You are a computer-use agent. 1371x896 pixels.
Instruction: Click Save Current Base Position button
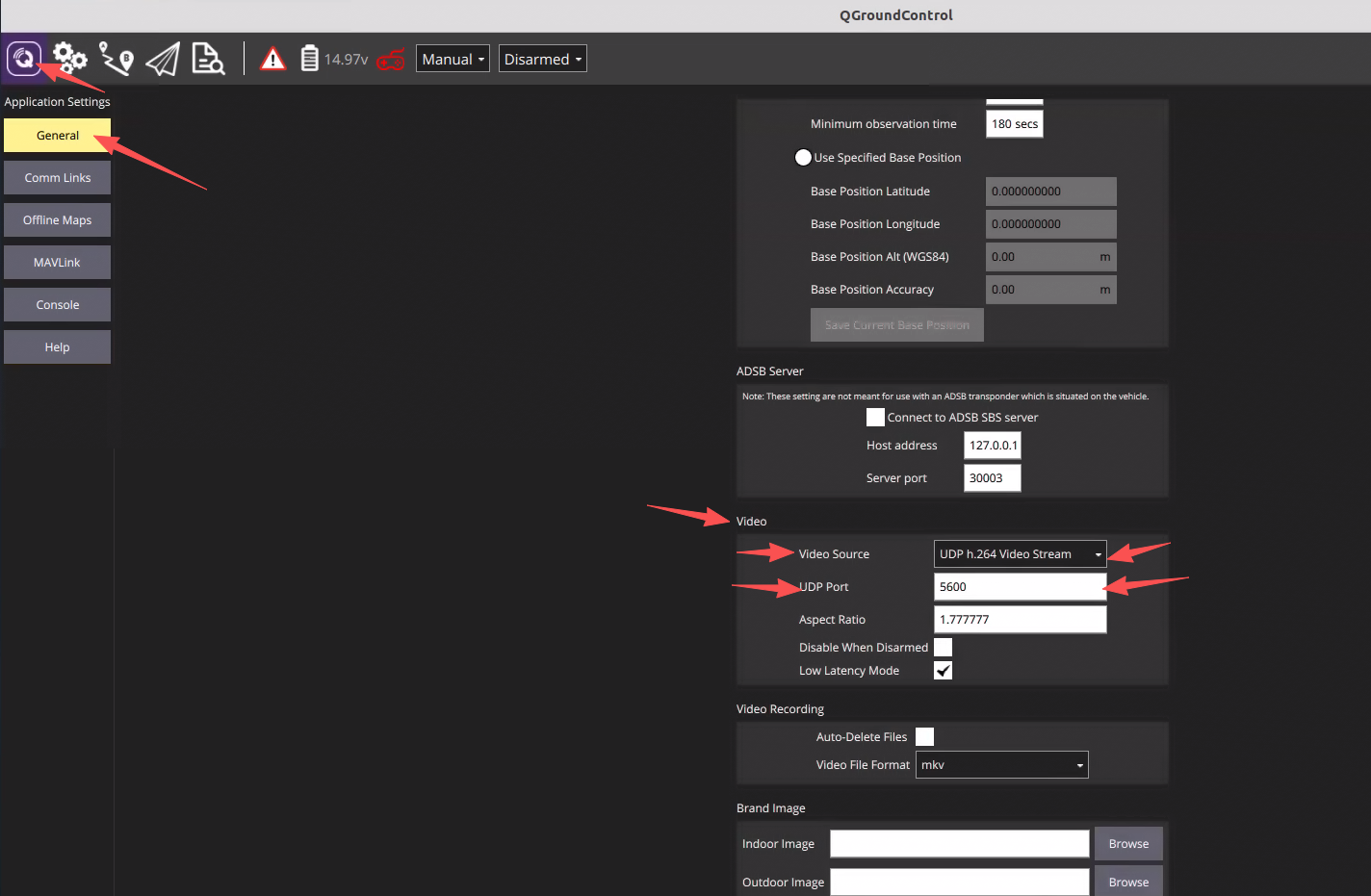(897, 325)
